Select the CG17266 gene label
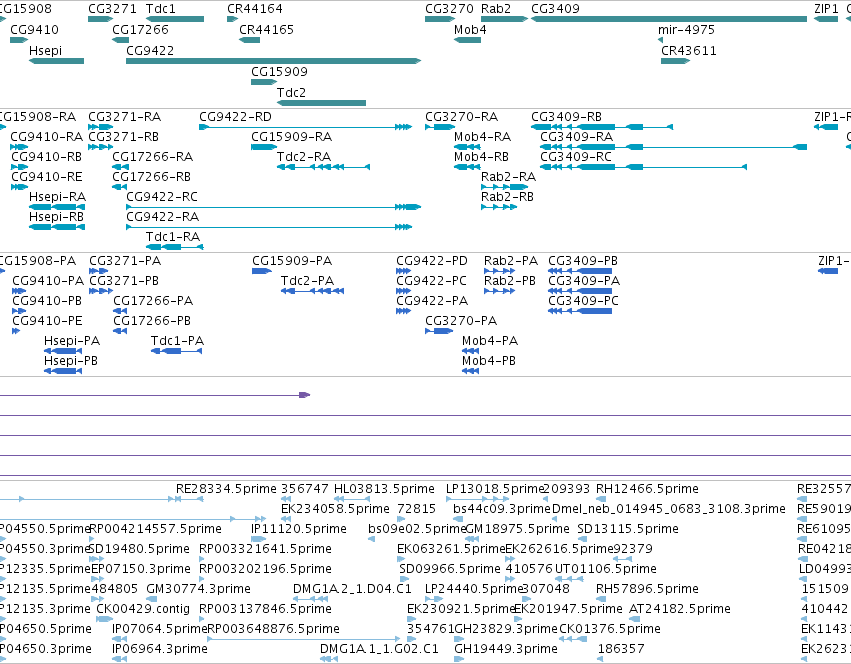Image resolution: width=851 pixels, height=664 pixels. (x=140, y=30)
